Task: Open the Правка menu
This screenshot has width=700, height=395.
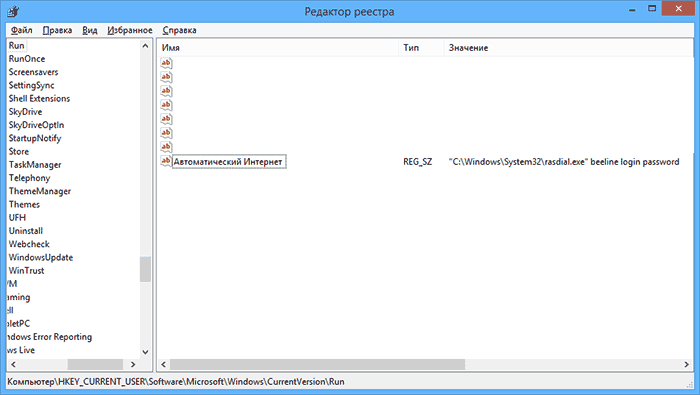Action: pos(57,30)
